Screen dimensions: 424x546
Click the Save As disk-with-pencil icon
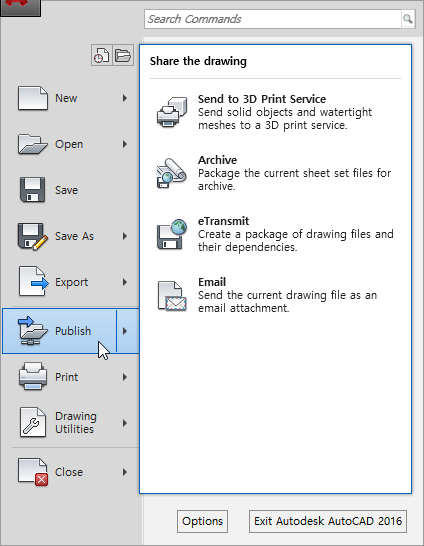(x=33, y=236)
